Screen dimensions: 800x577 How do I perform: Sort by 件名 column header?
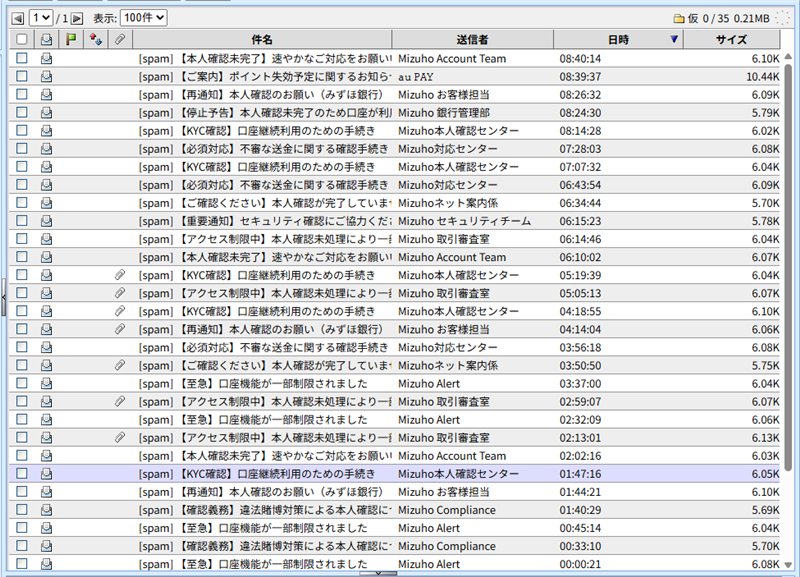click(x=262, y=39)
